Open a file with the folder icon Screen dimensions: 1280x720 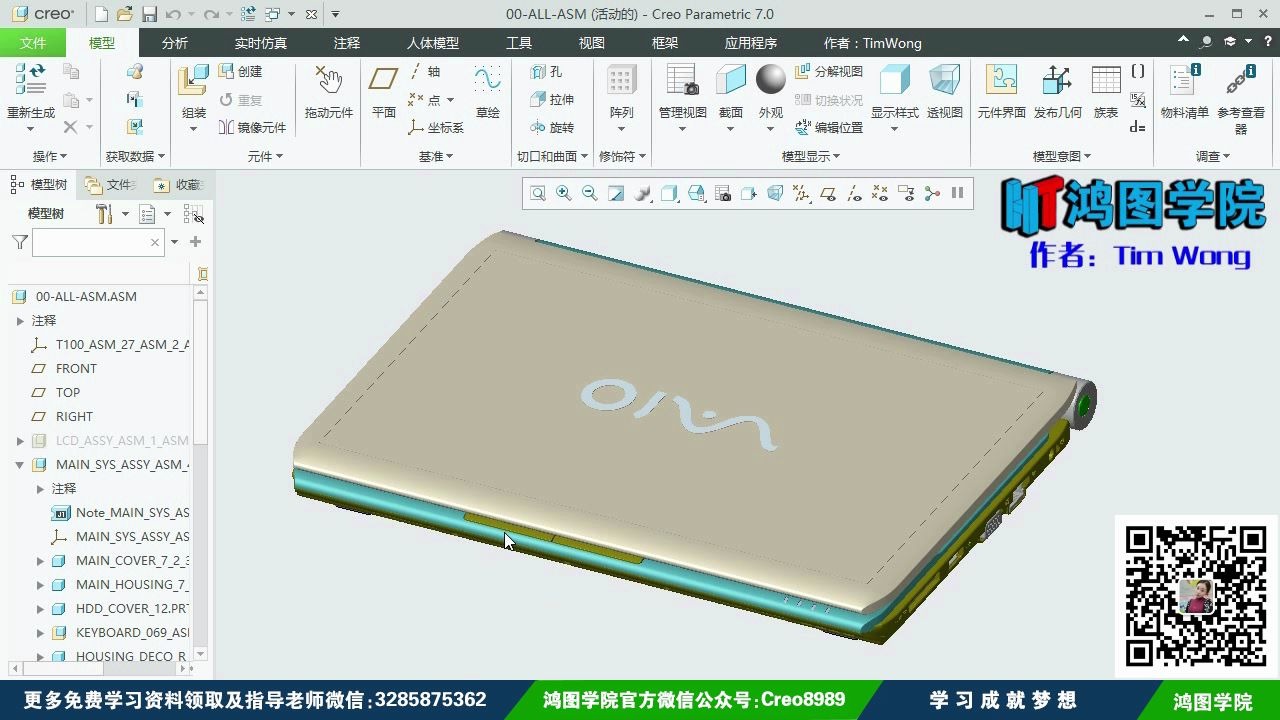tap(125, 14)
